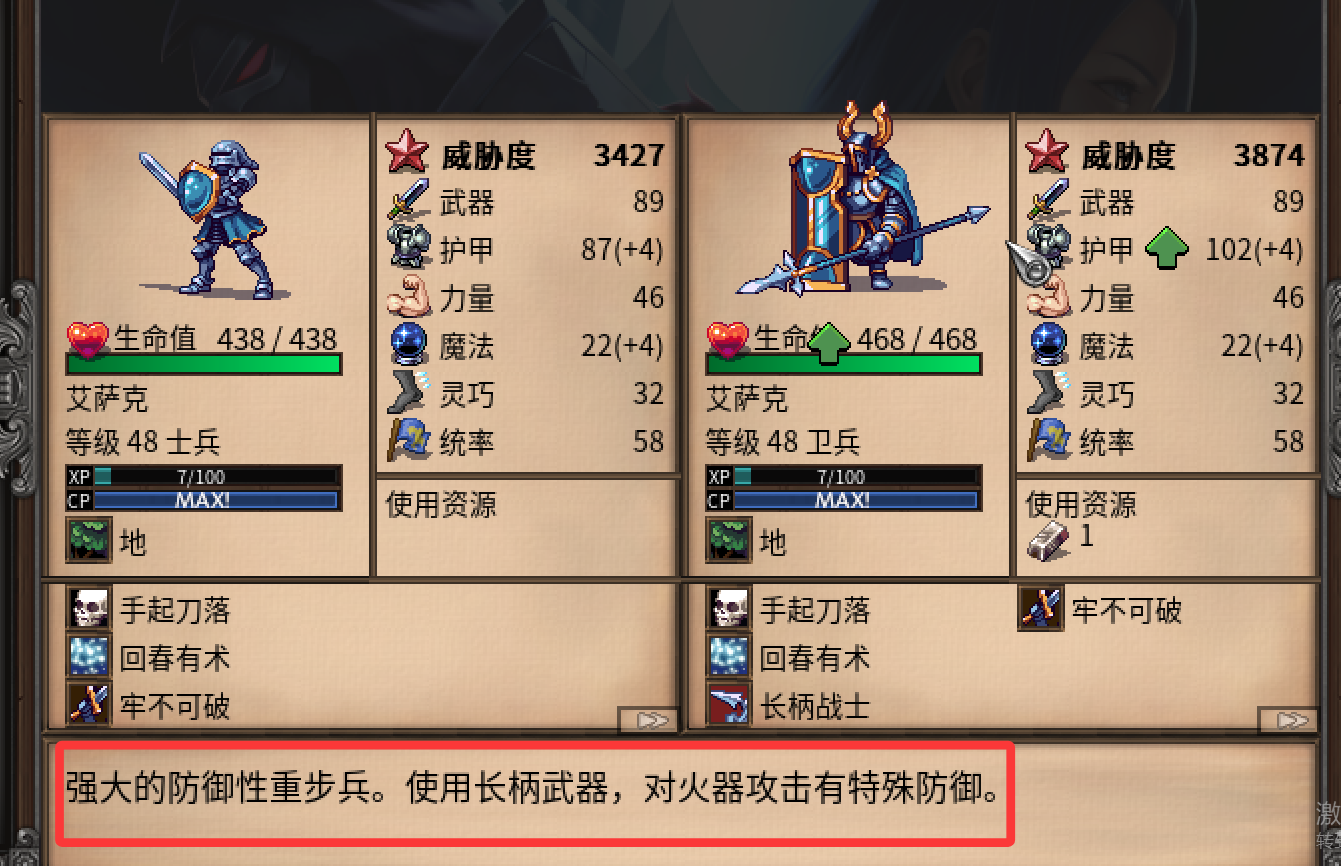
Task: Click the red star threat icon on left panel
Action: [407, 154]
